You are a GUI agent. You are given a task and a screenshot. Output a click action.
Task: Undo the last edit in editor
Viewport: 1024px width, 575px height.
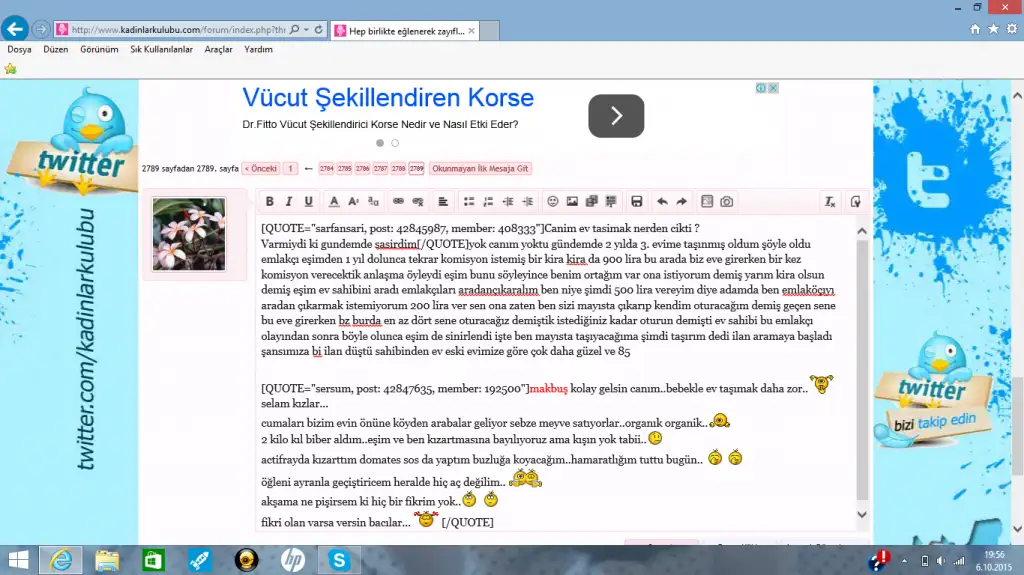(x=662, y=202)
